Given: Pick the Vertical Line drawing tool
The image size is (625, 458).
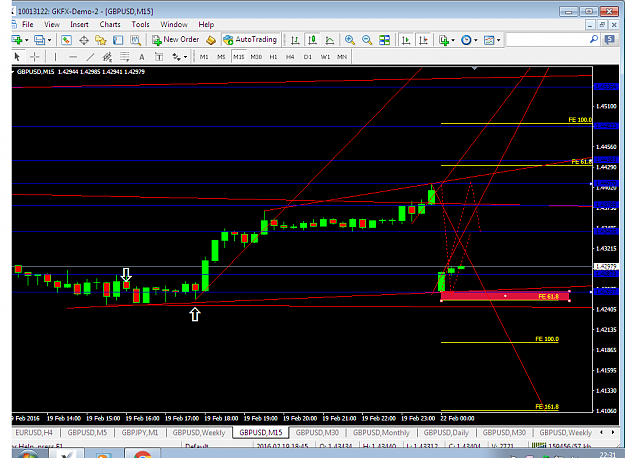Looking at the screenshot, I should pyautogui.click(x=55, y=57).
